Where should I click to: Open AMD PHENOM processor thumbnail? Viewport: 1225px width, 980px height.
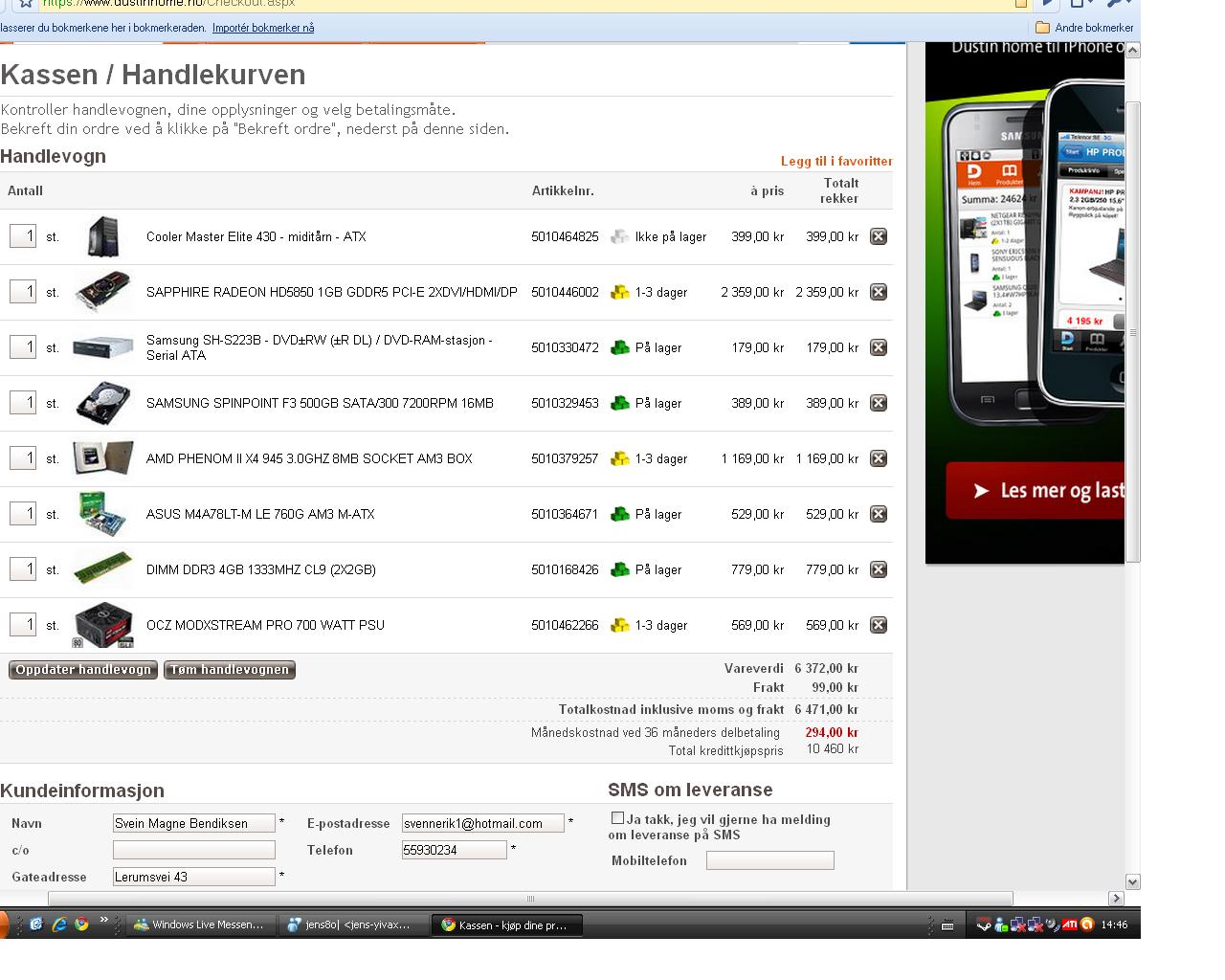click(102, 458)
